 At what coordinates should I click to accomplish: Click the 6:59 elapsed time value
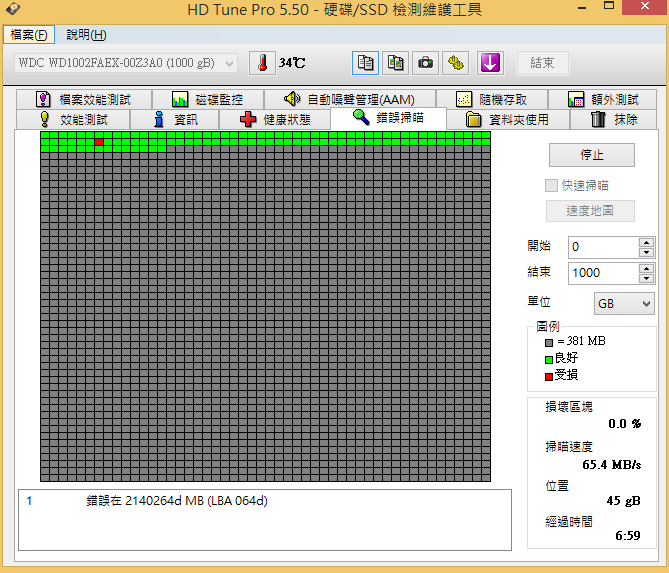click(628, 535)
